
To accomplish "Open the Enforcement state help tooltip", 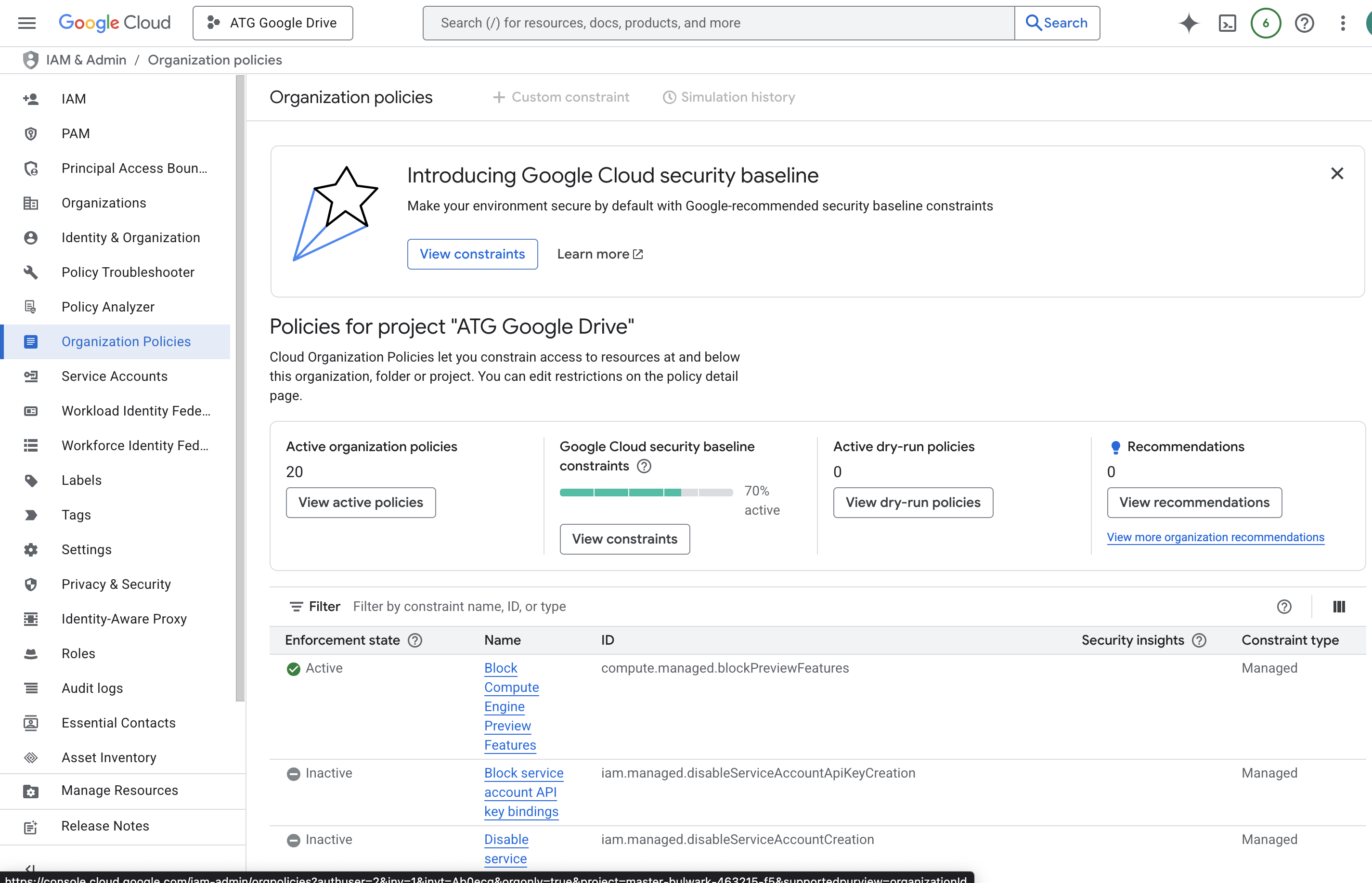I will coord(415,640).
